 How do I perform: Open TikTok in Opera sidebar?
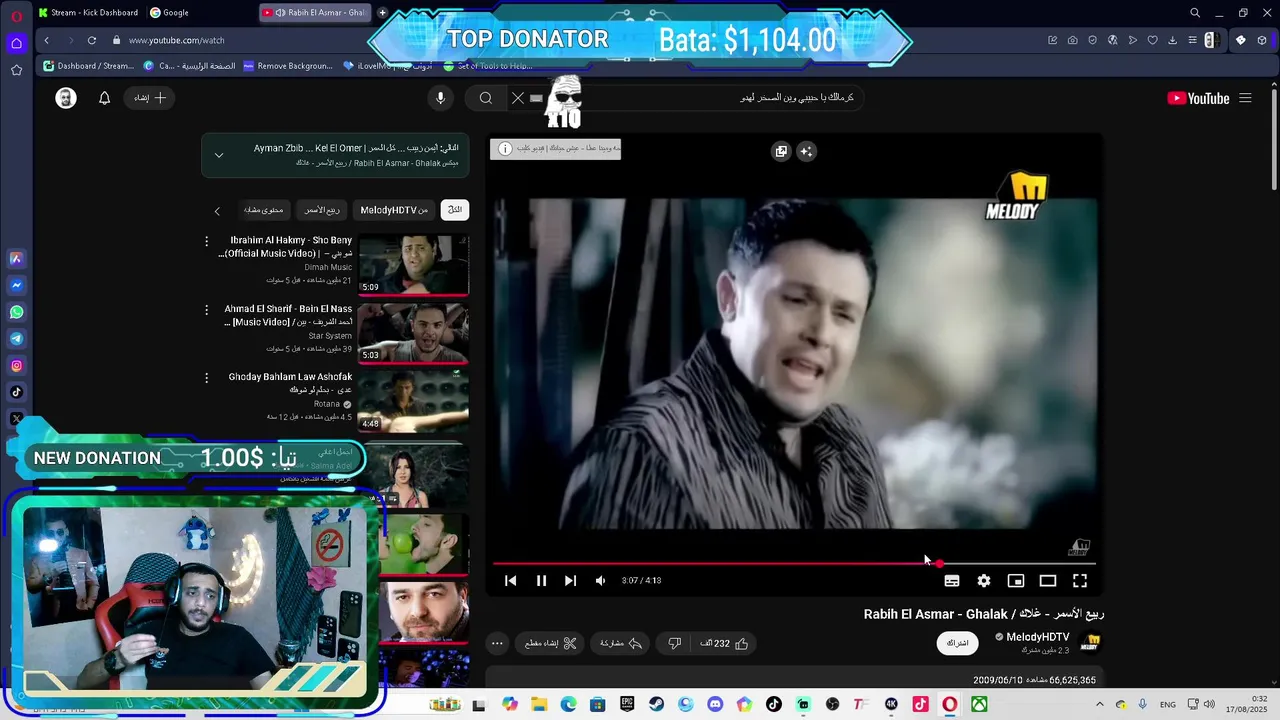[16, 392]
